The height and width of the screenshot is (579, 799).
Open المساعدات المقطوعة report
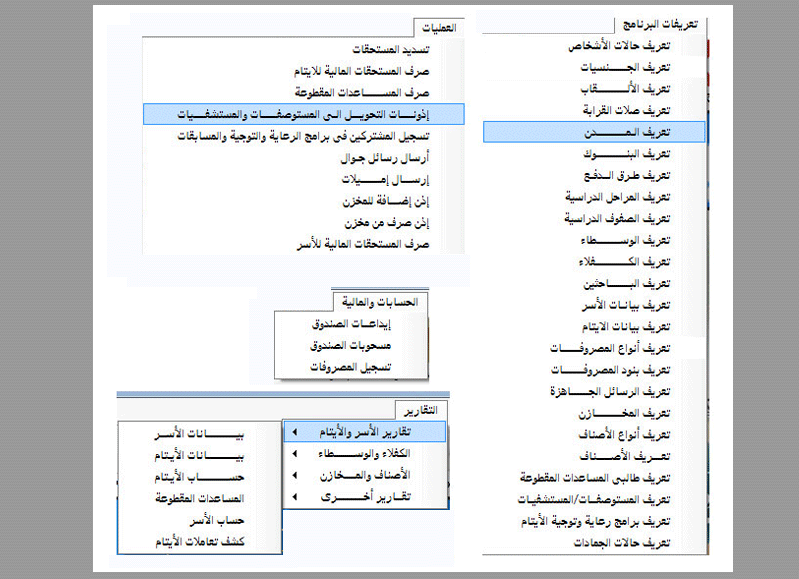[x=200, y=498]
